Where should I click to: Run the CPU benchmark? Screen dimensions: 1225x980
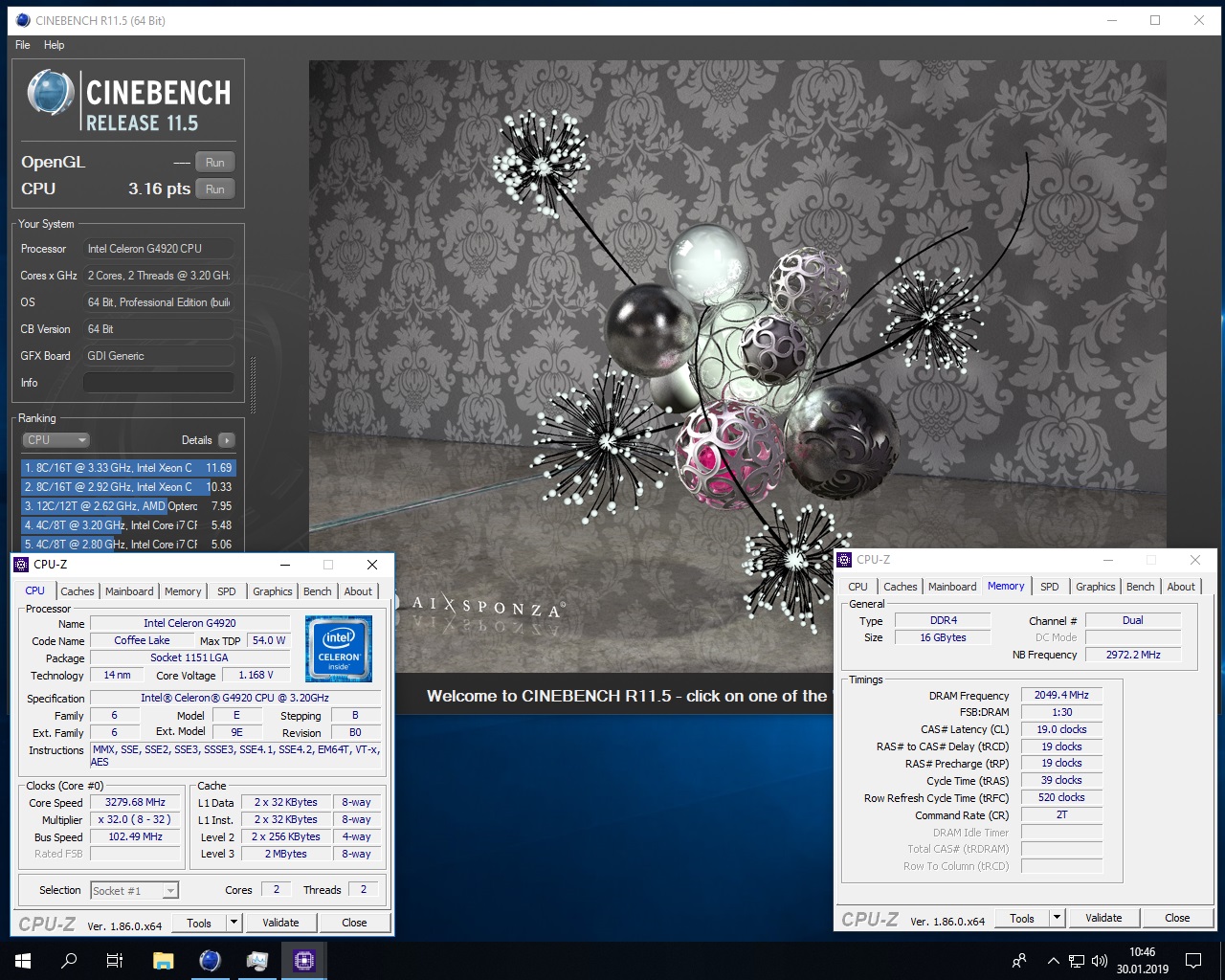tap(215, 189)
